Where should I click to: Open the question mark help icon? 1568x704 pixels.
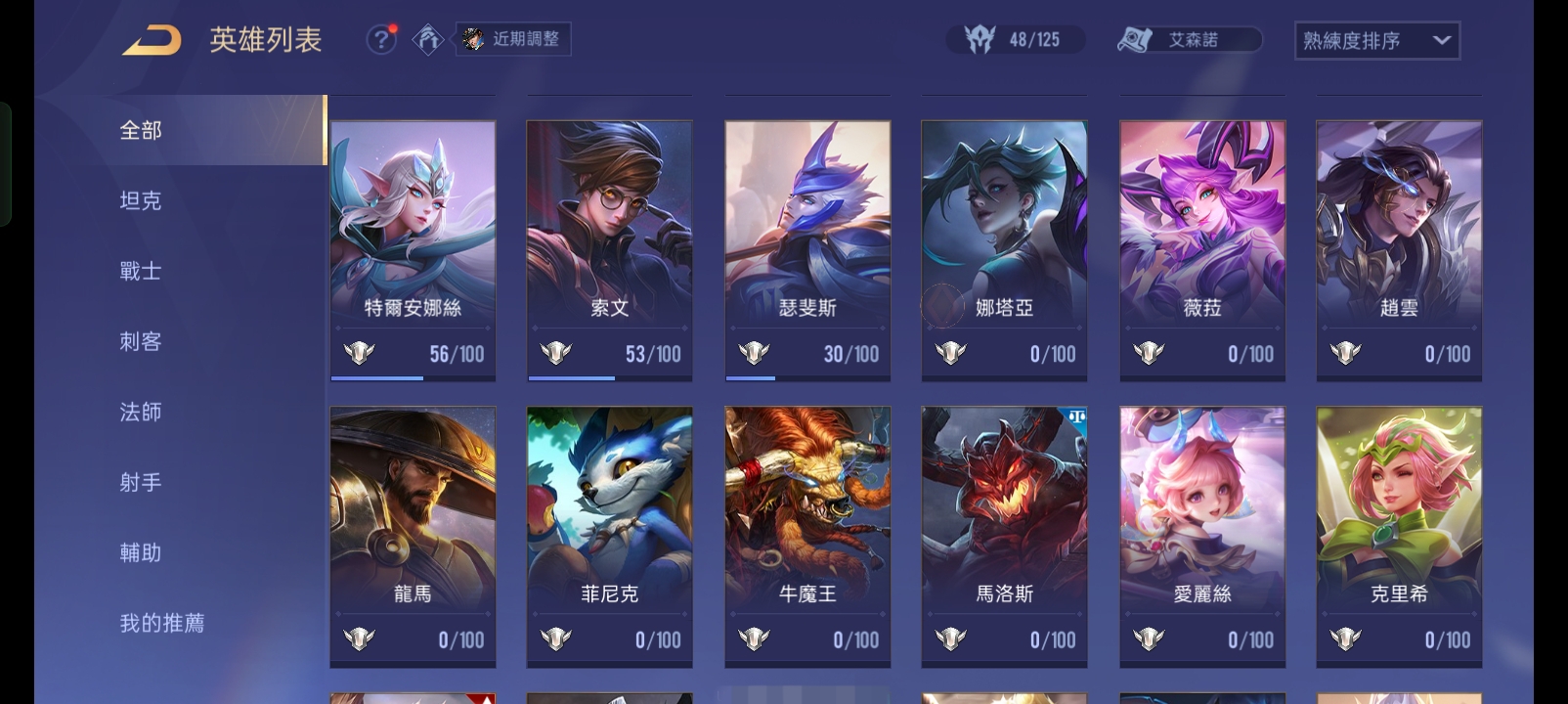click(380, 39)
